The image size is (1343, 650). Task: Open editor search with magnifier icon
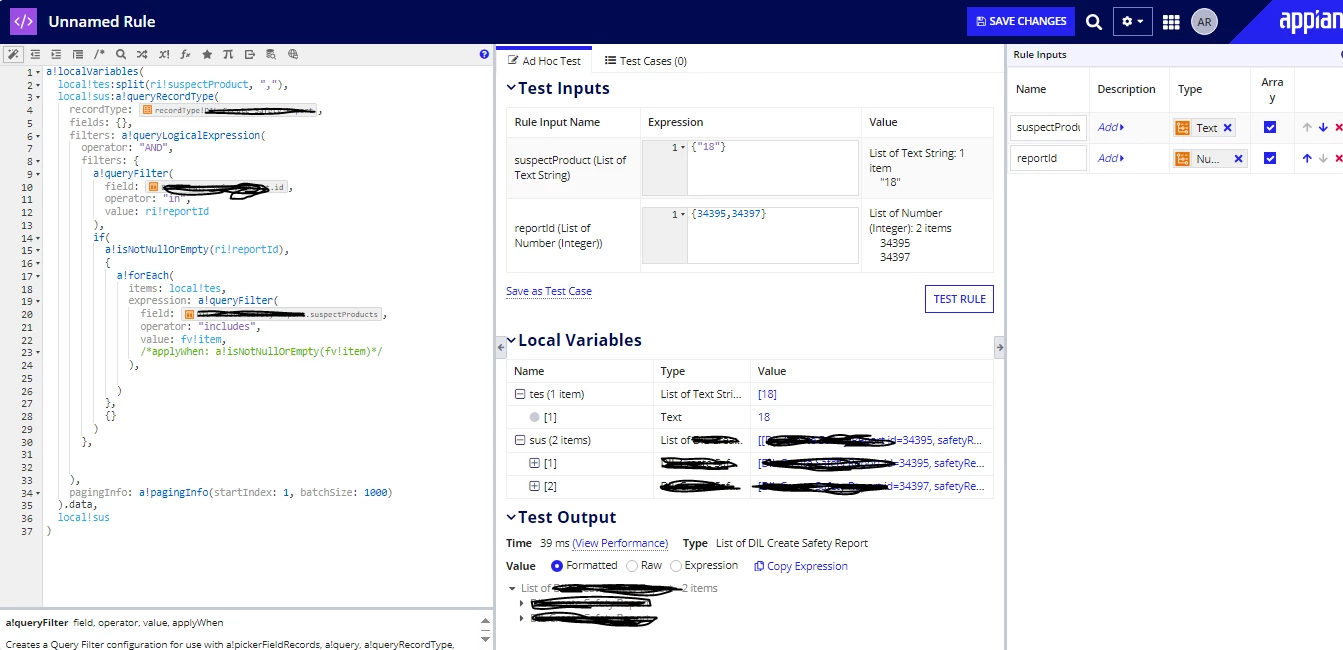click(121, 54)
